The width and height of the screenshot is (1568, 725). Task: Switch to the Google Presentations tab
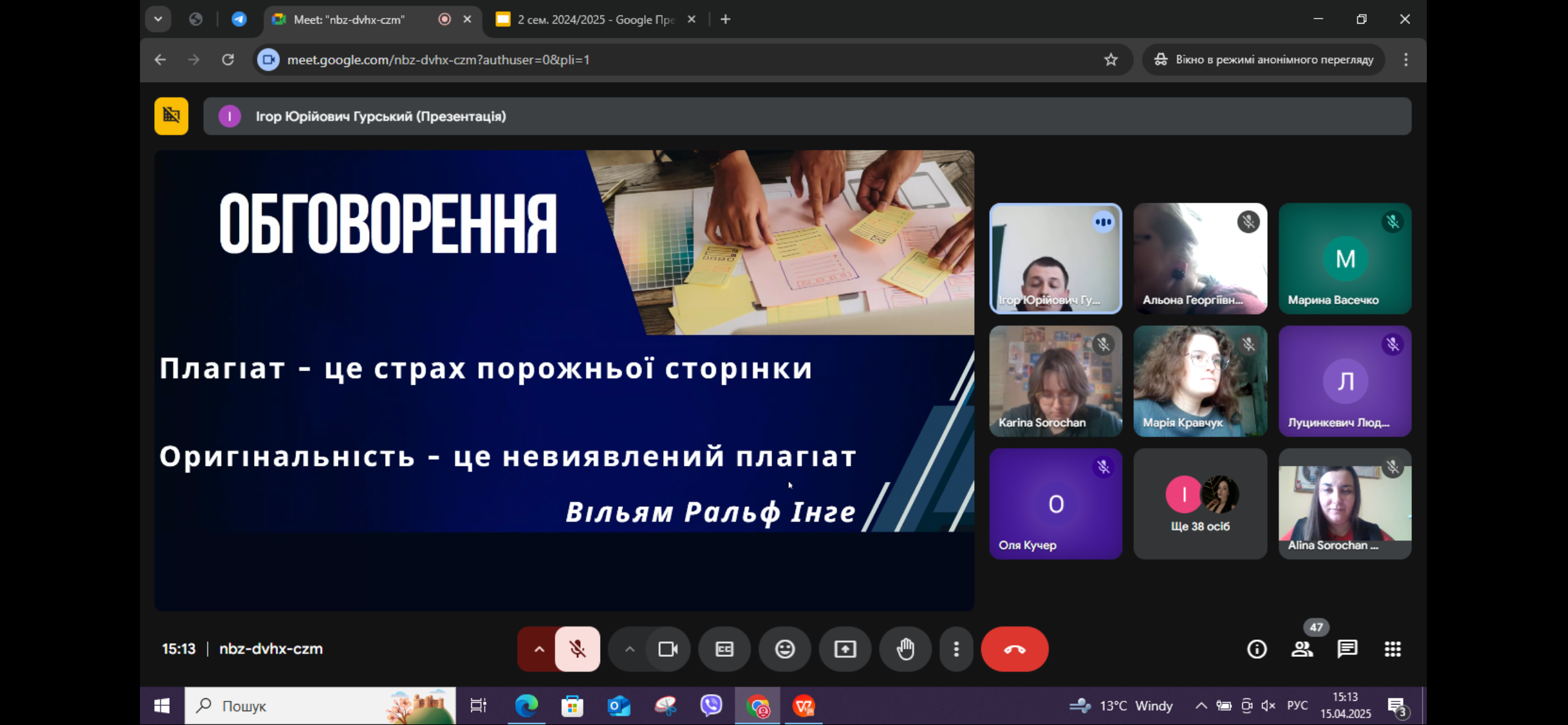click(x=595, y=19)
